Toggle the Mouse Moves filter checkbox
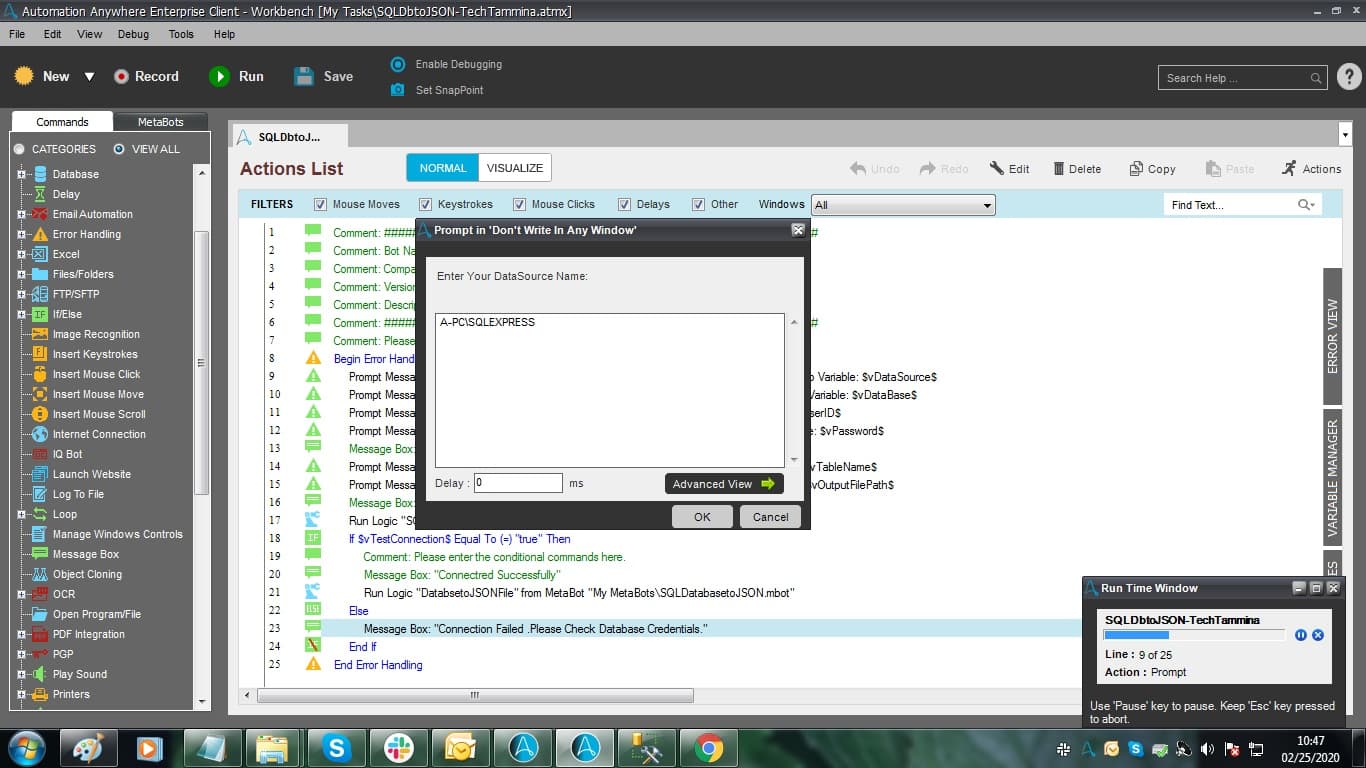 [x=321, y=204]
